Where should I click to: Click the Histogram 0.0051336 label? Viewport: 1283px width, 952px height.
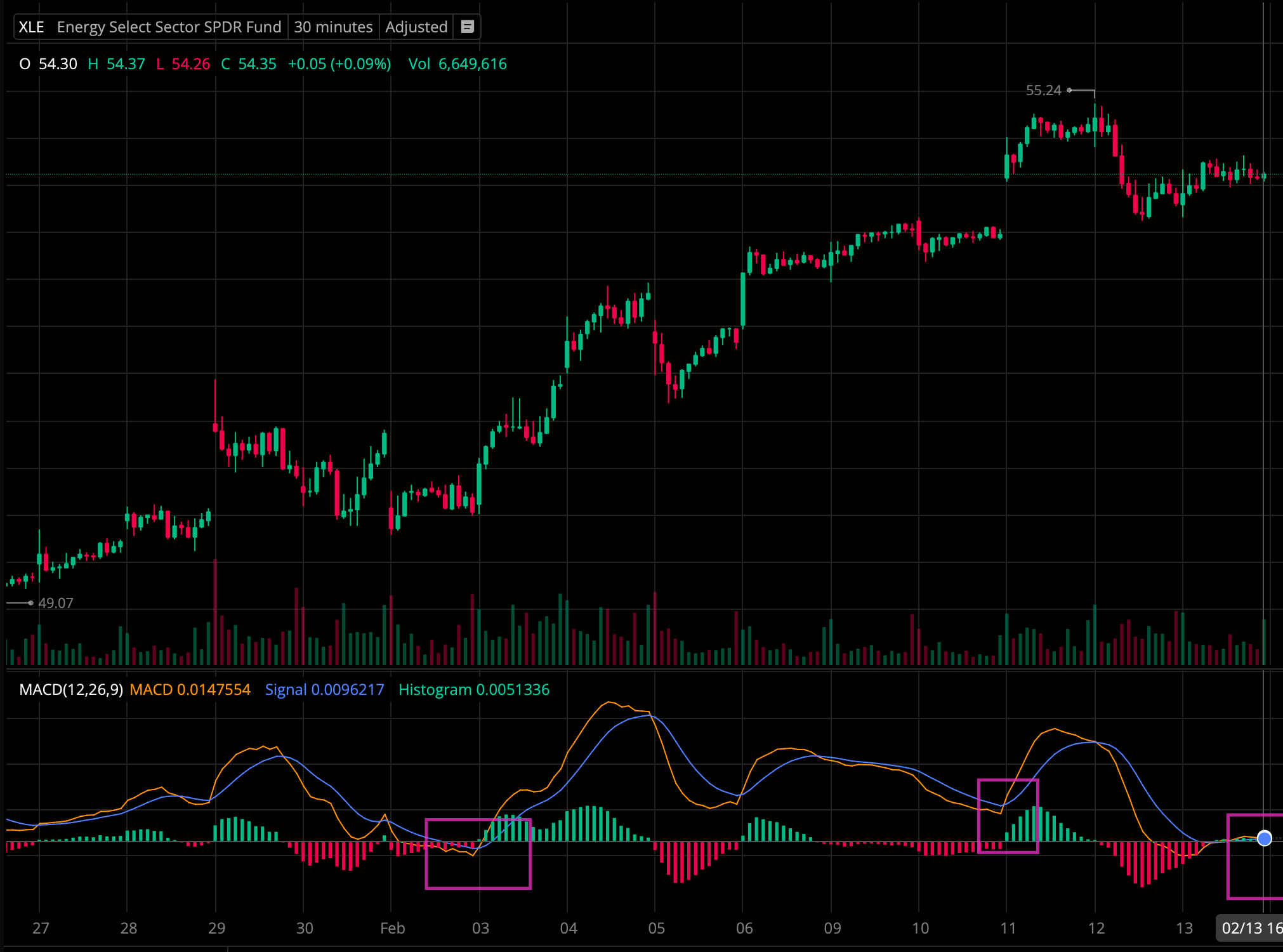(x=473, y=690)
